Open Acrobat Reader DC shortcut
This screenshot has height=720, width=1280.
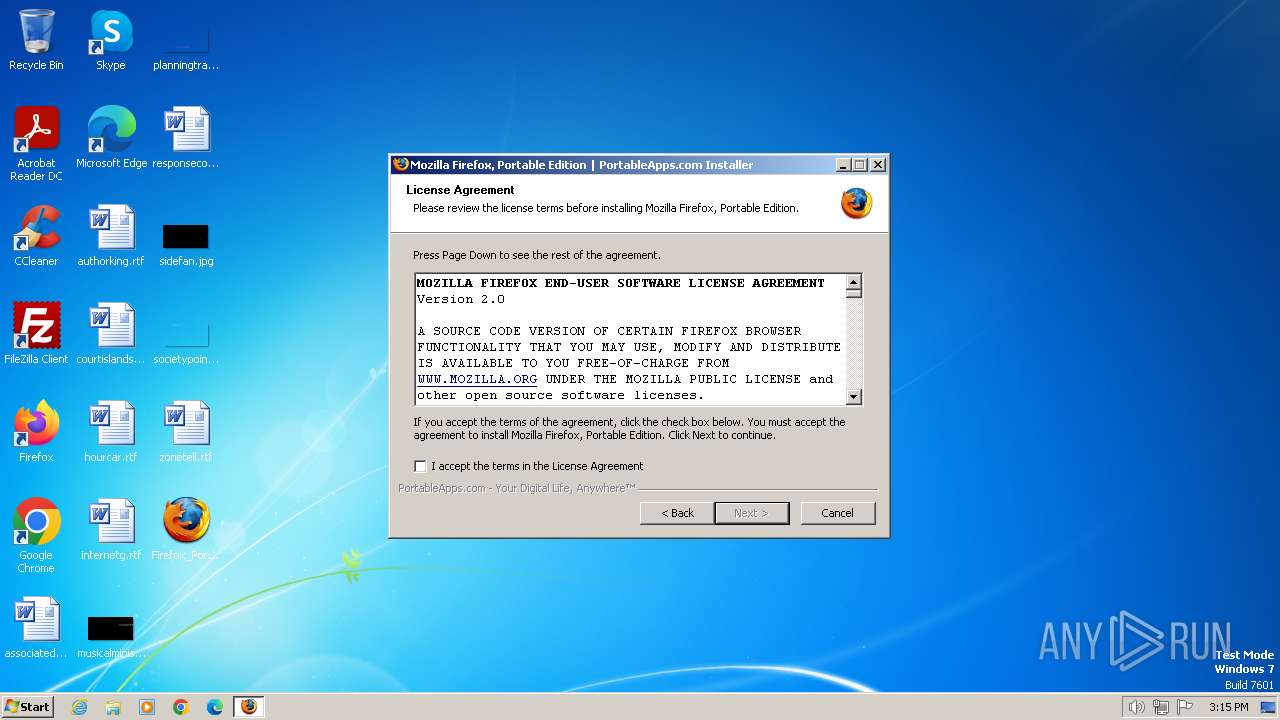click(36, 143)
